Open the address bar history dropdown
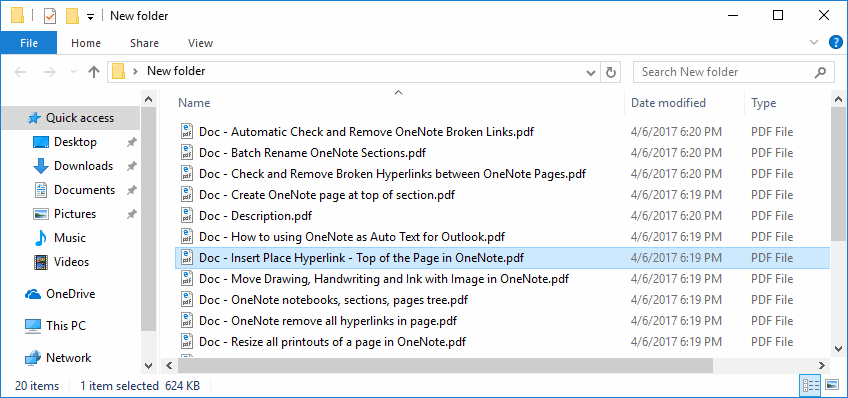The width and height of the screenshot is (848, 398). (x=591, y=72)
